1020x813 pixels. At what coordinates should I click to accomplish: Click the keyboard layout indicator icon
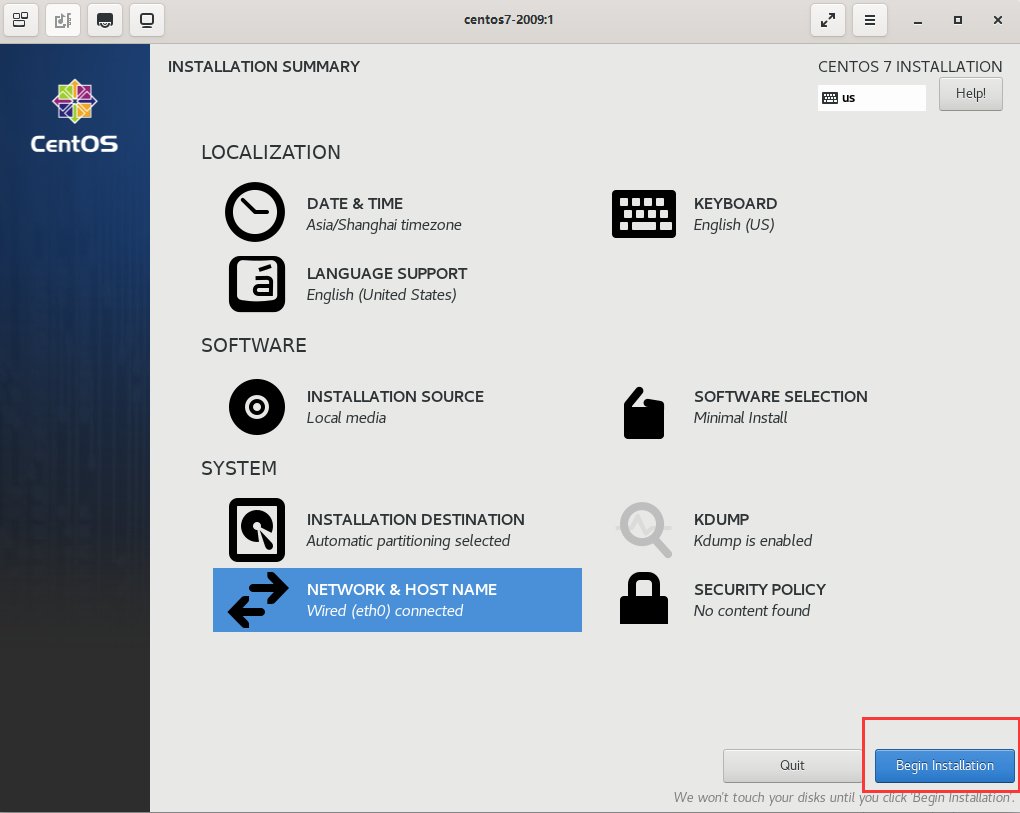(x=830, y=98)
